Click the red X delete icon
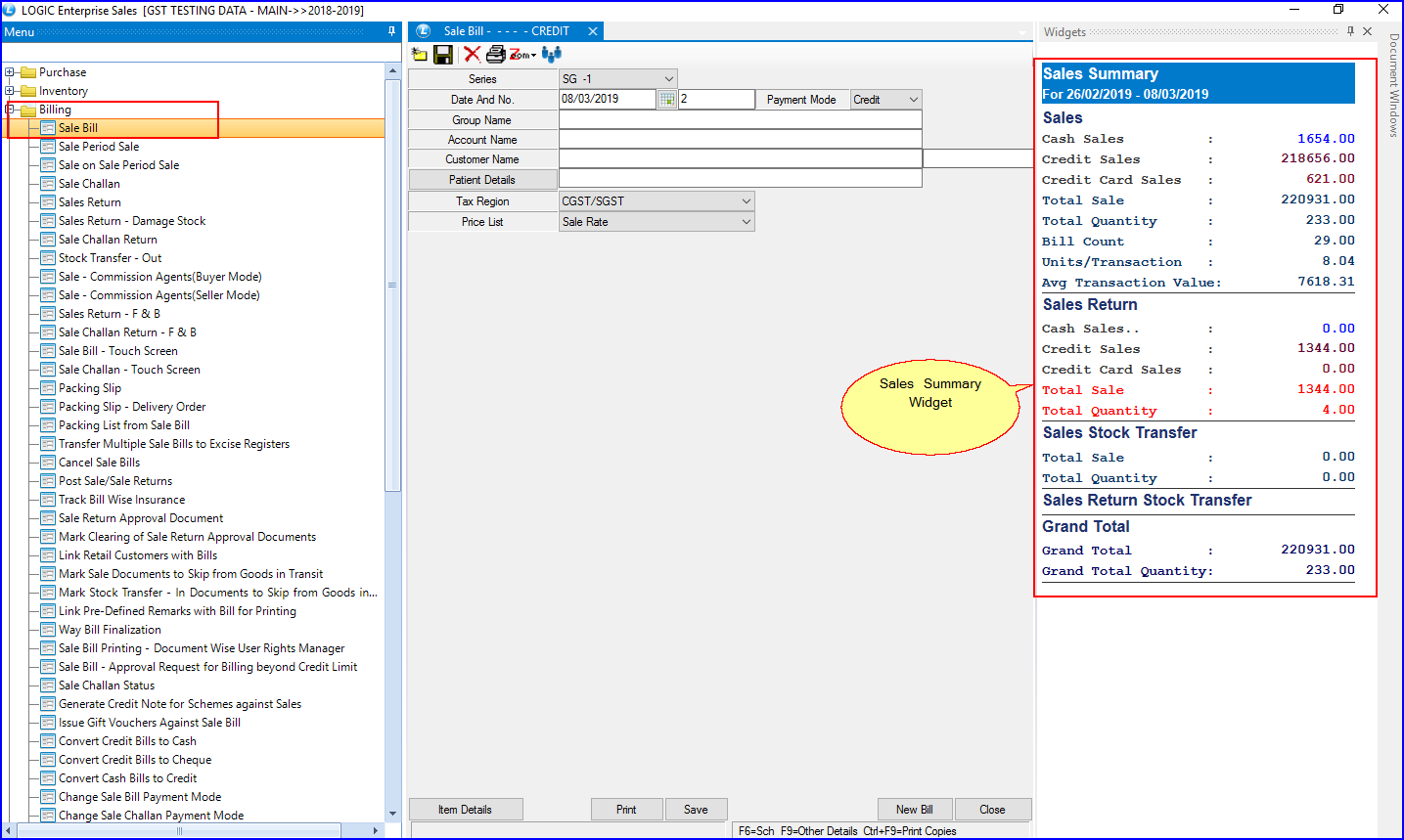The height and width of the screenshot is (840, 1404). click(x=472, y=55)
